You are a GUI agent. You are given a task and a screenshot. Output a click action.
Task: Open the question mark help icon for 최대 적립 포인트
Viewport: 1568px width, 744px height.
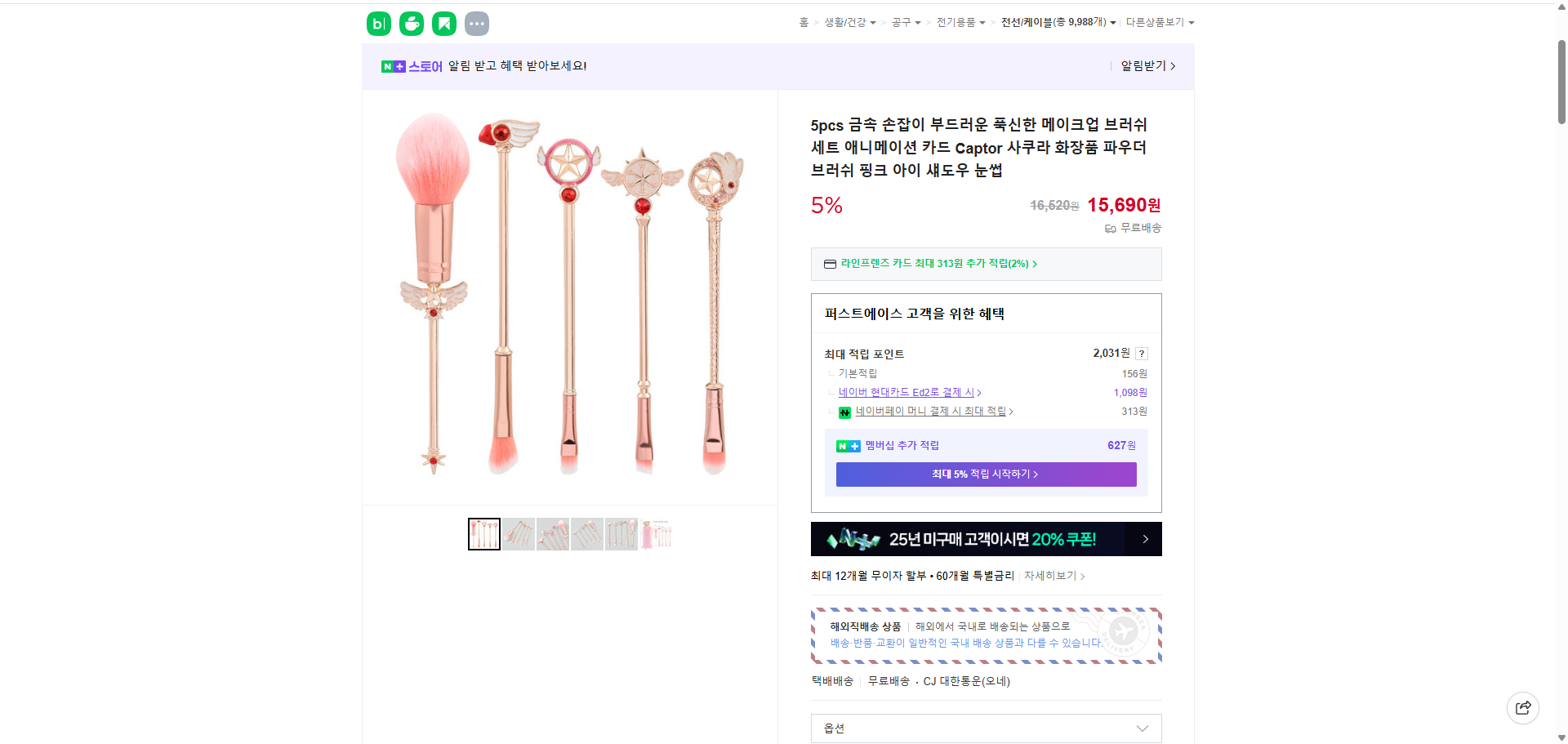click(1141, 353)
